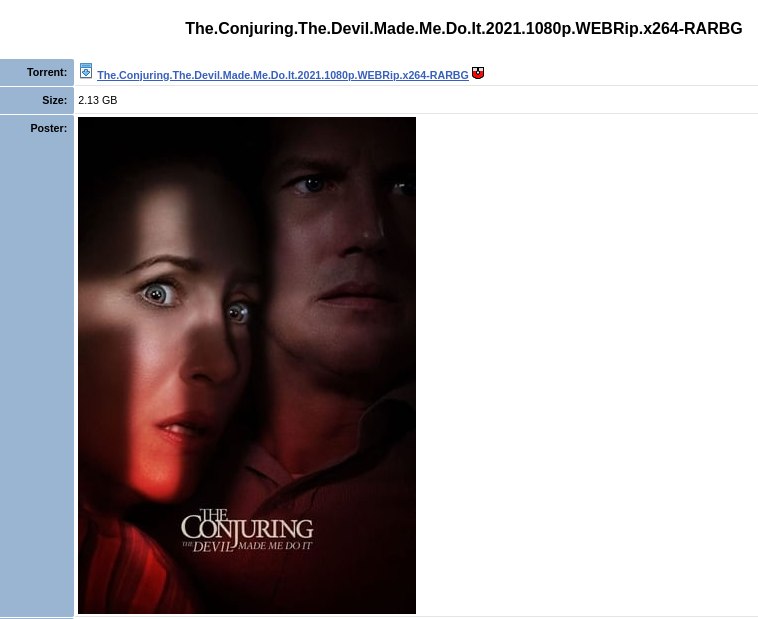Click the movie poster image
The width and height of the screenshot is (758, 619).
247,365
